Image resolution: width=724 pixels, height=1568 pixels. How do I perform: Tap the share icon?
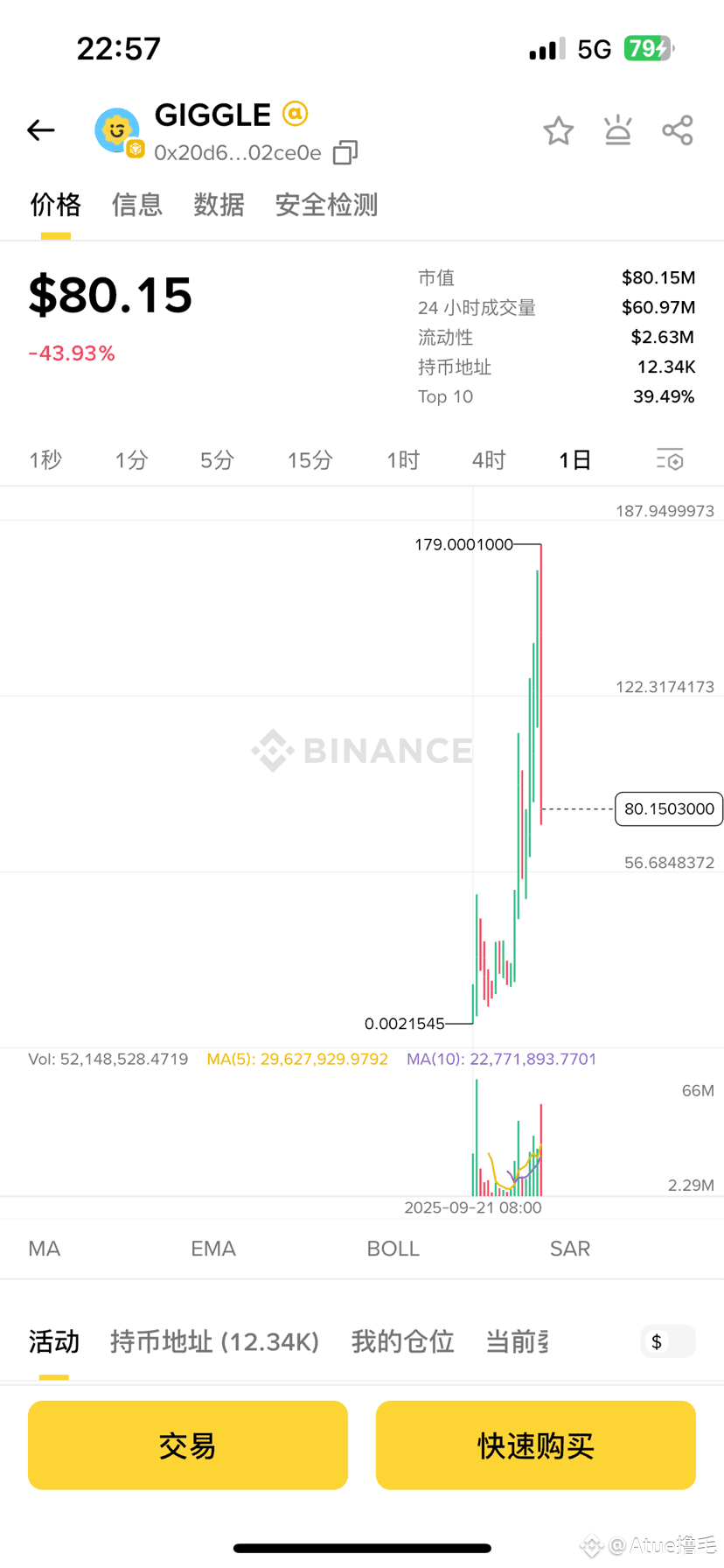coord(678,130)
